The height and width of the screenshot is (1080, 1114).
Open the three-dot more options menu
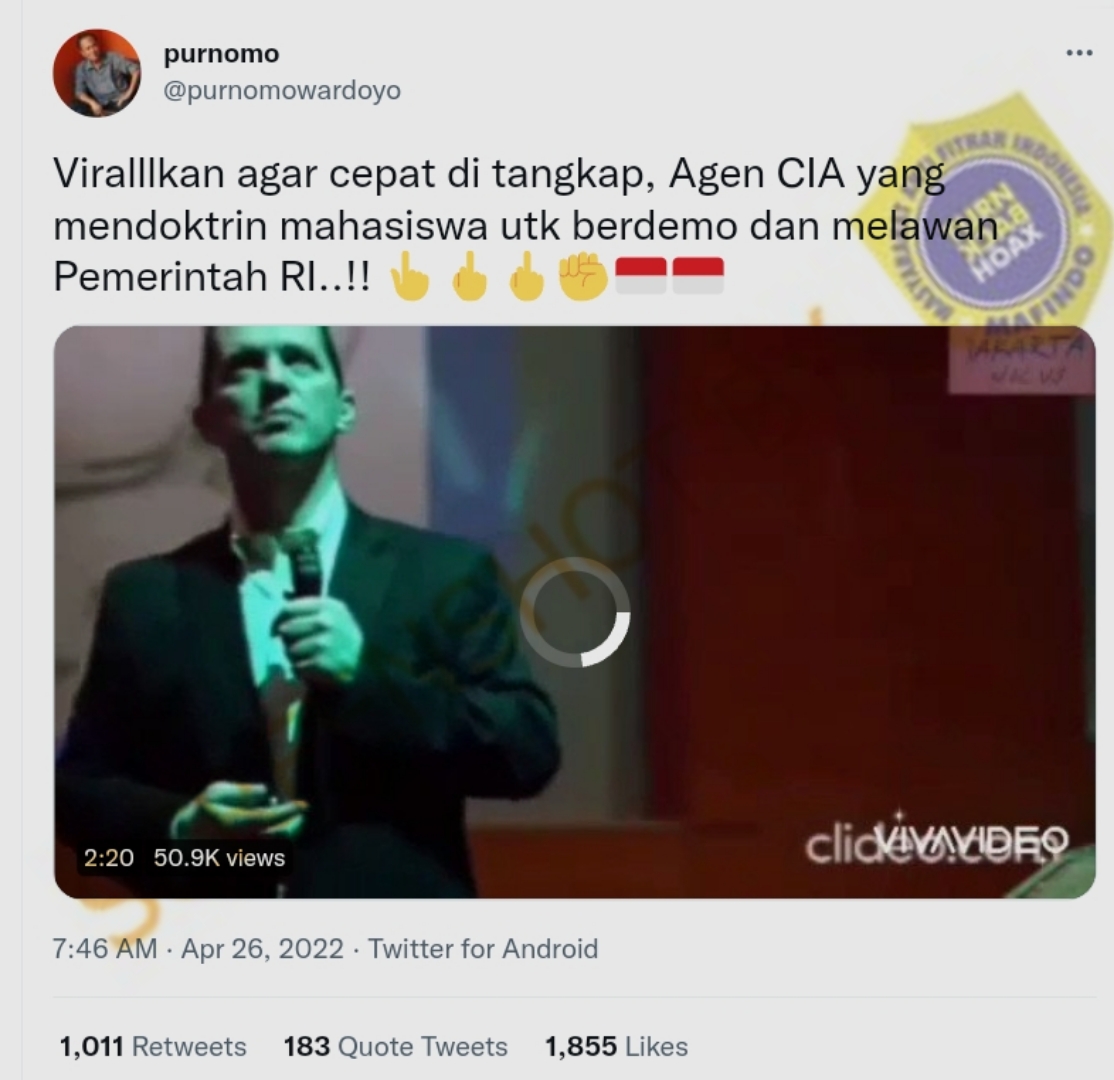(1079, 53)
